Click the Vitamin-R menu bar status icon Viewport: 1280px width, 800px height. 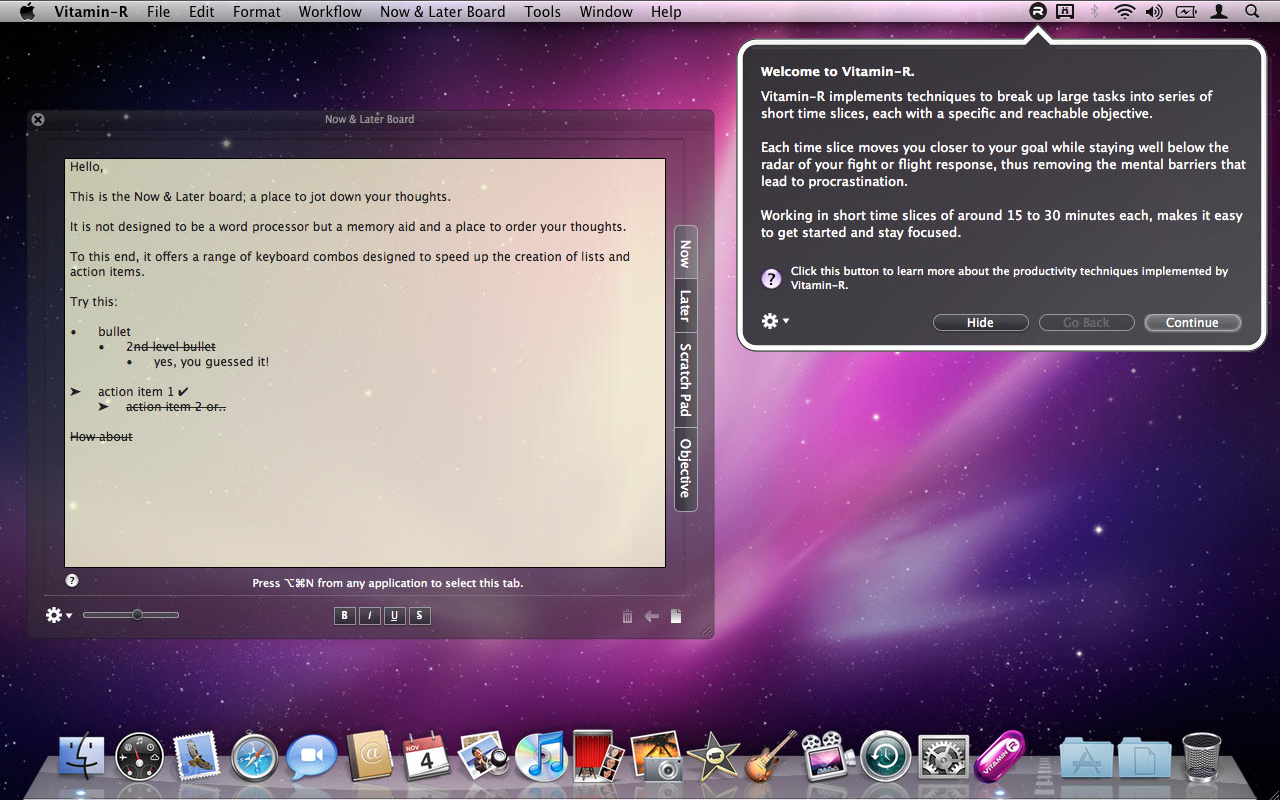(x=1038, y=12)
